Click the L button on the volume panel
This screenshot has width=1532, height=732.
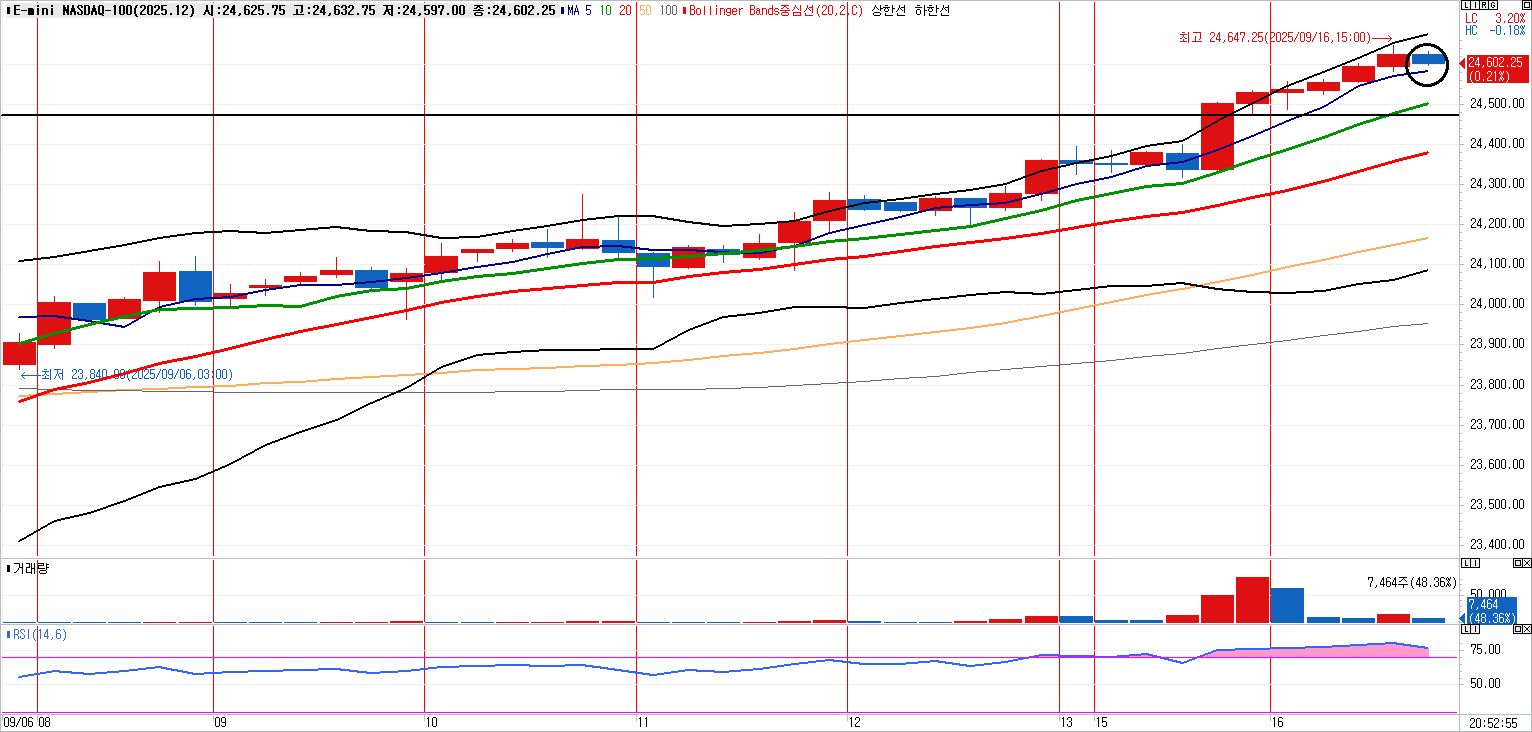(x=1466, y=564)
